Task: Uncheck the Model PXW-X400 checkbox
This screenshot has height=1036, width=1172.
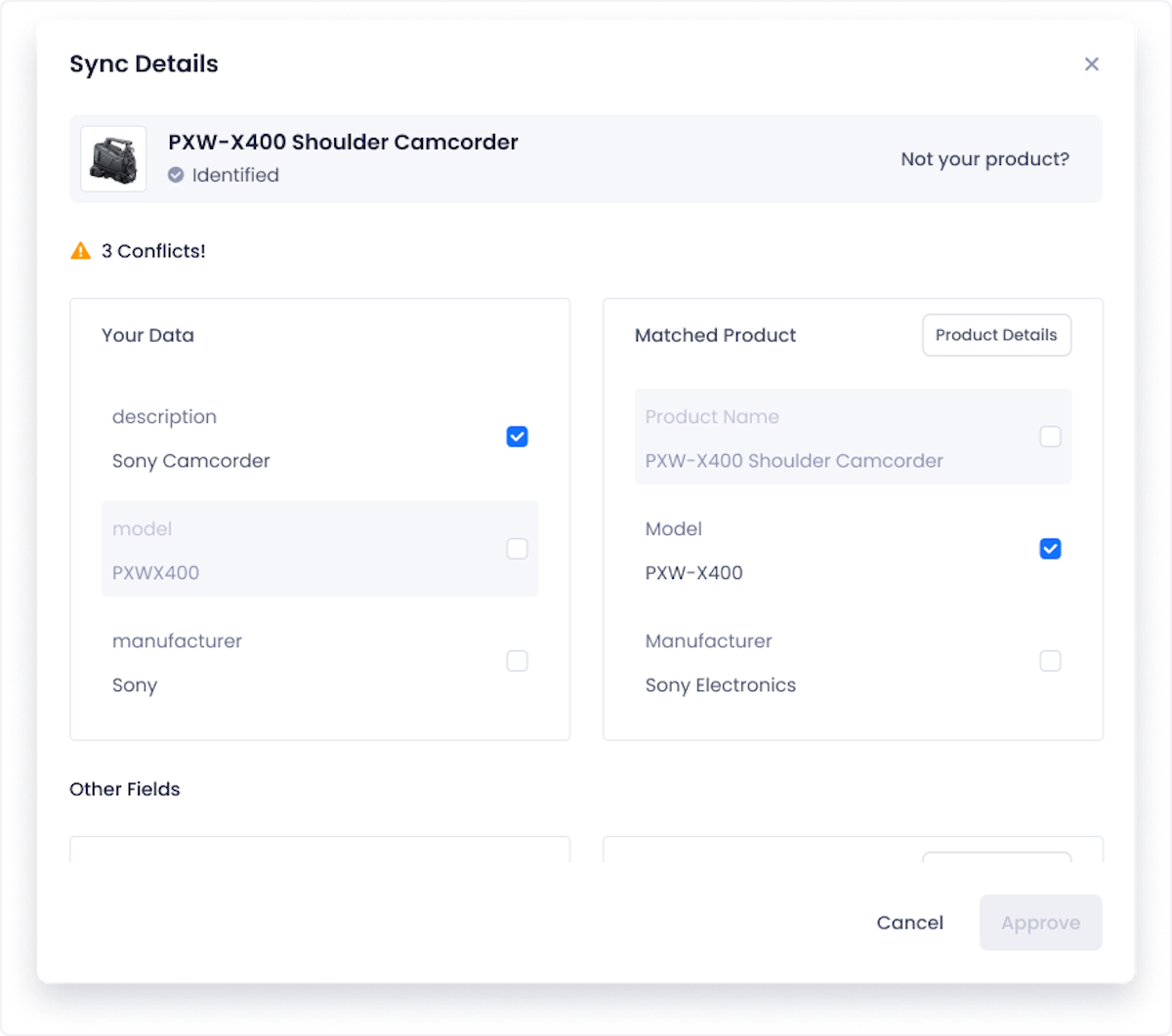Action: click(1051, 549)
